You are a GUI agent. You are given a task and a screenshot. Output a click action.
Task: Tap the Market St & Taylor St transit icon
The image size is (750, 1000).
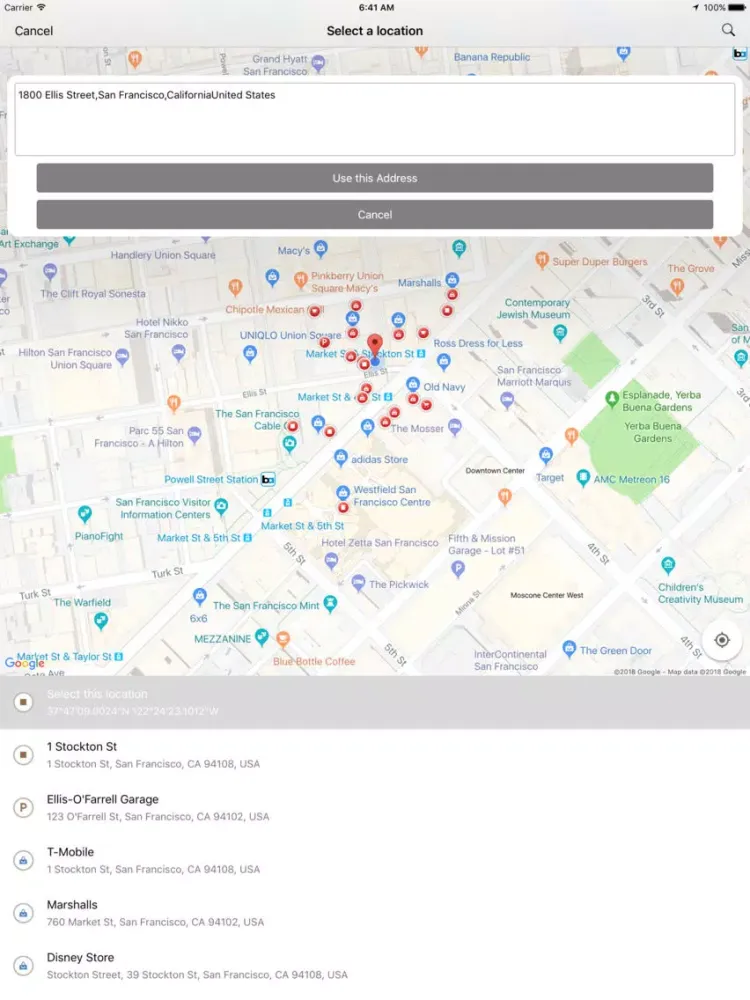[119, 656]
